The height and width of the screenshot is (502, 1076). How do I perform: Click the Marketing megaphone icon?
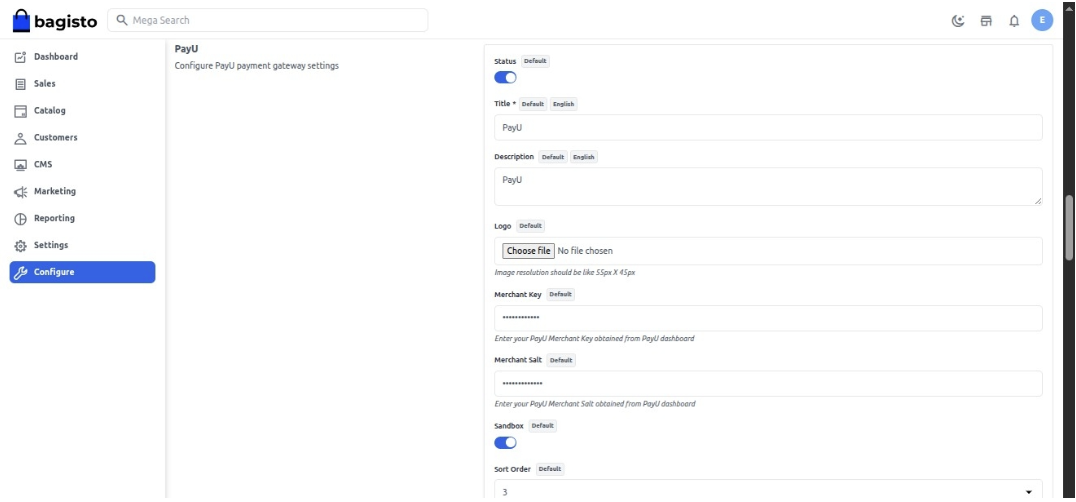pyautogui.click(x=21, y=191)
